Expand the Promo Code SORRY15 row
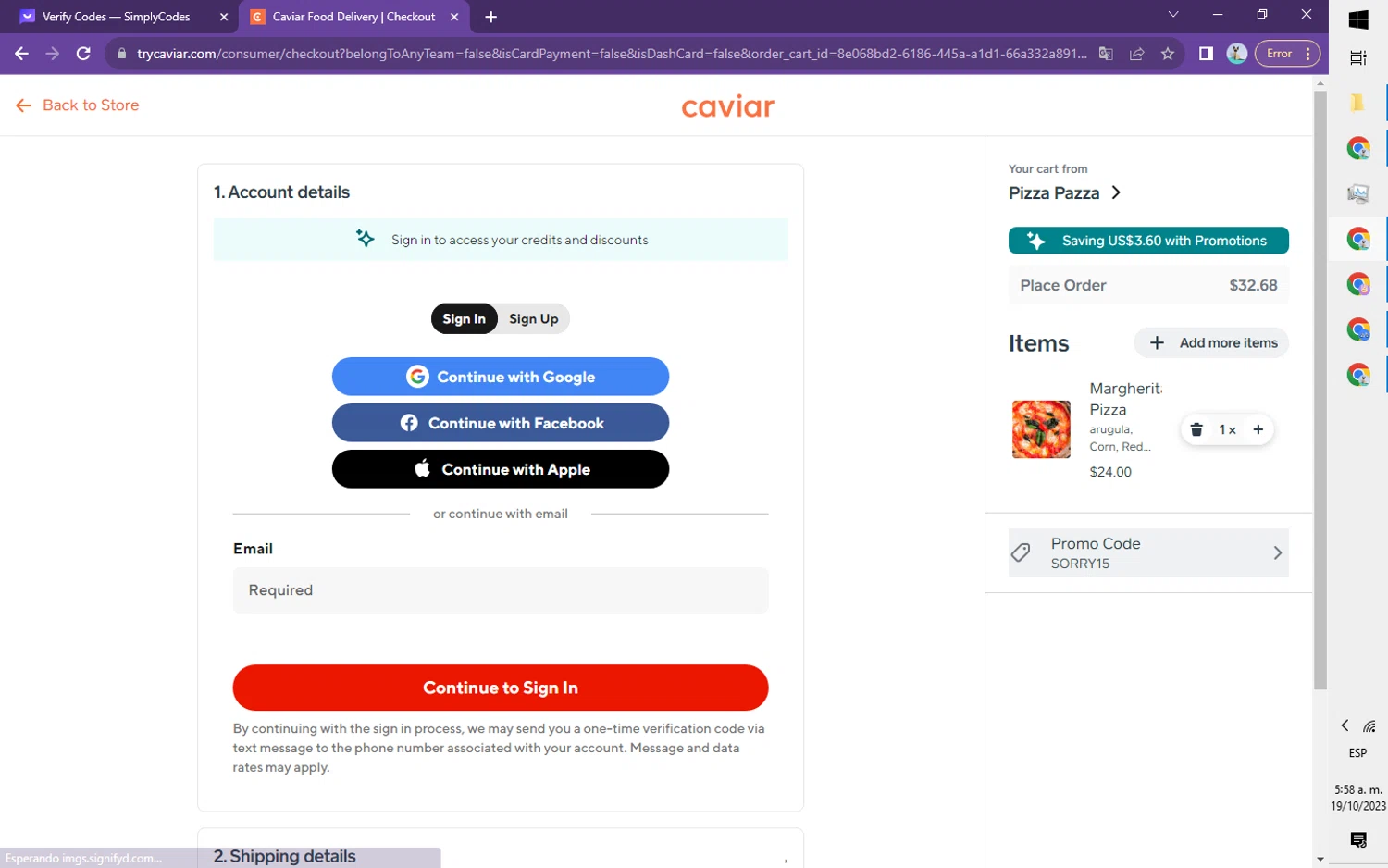The width and height of the screenshot is (1388, 868). (1148, 552)
